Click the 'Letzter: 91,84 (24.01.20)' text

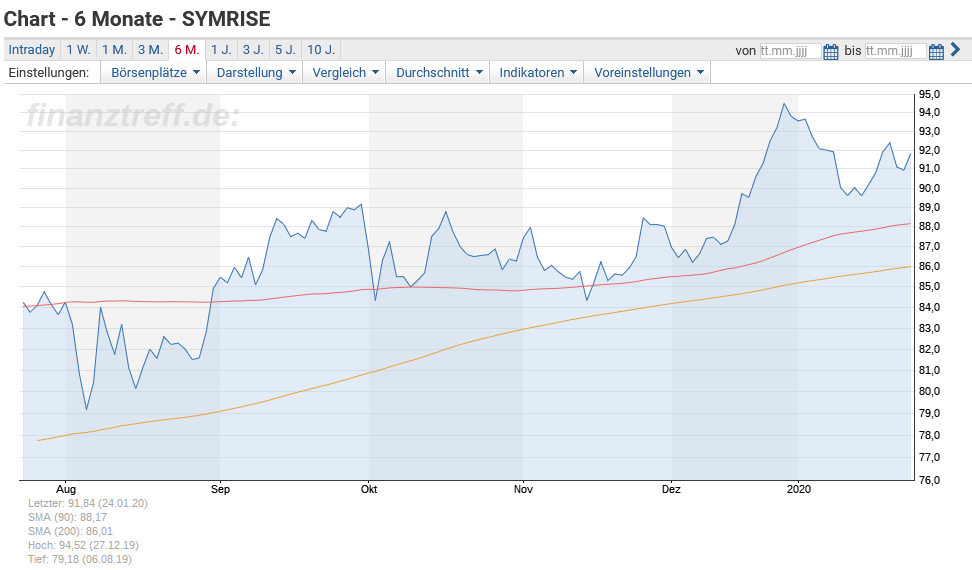coord(88,503)
